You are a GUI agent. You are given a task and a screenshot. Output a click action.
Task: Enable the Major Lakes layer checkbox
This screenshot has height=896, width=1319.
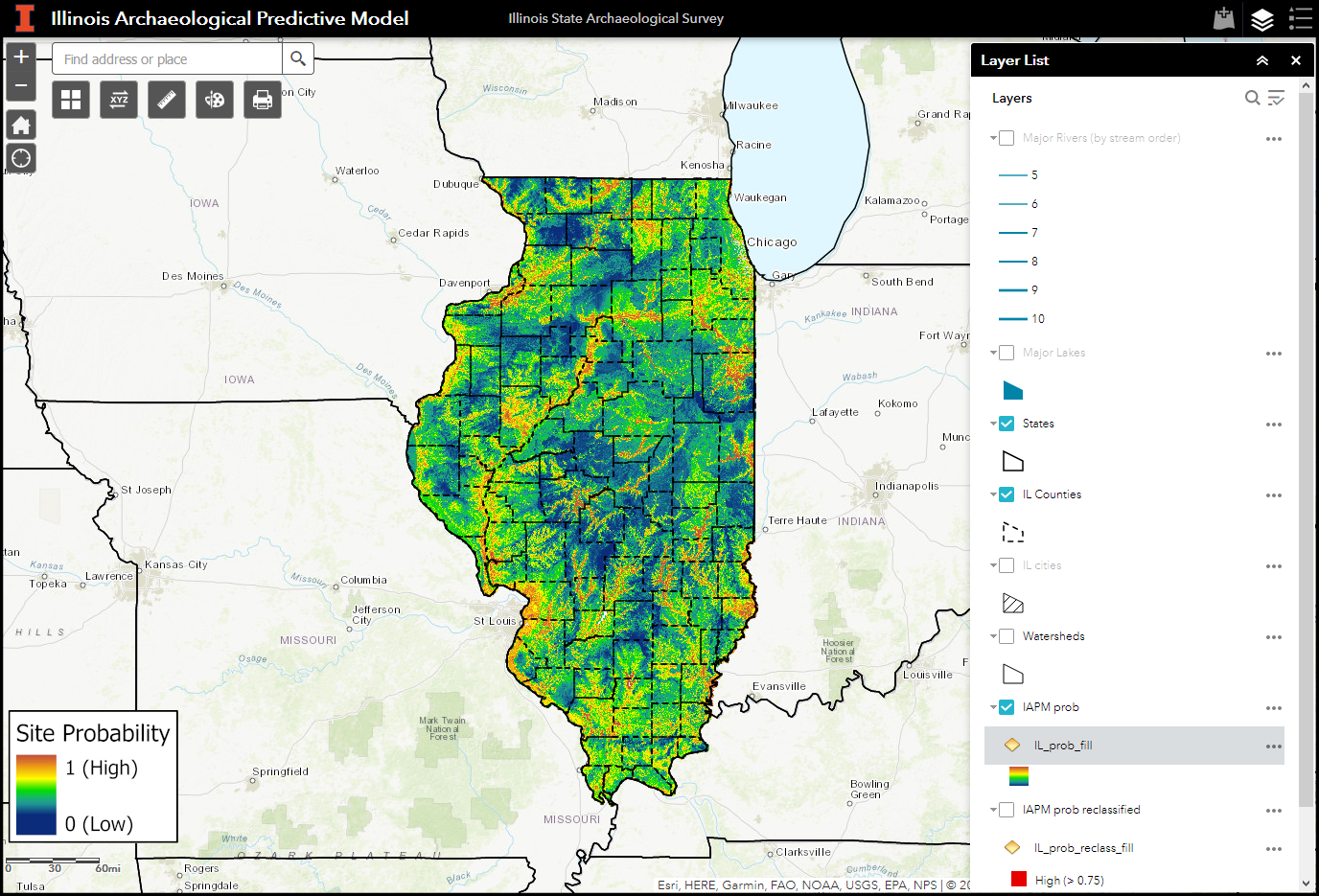[1007, 353]
